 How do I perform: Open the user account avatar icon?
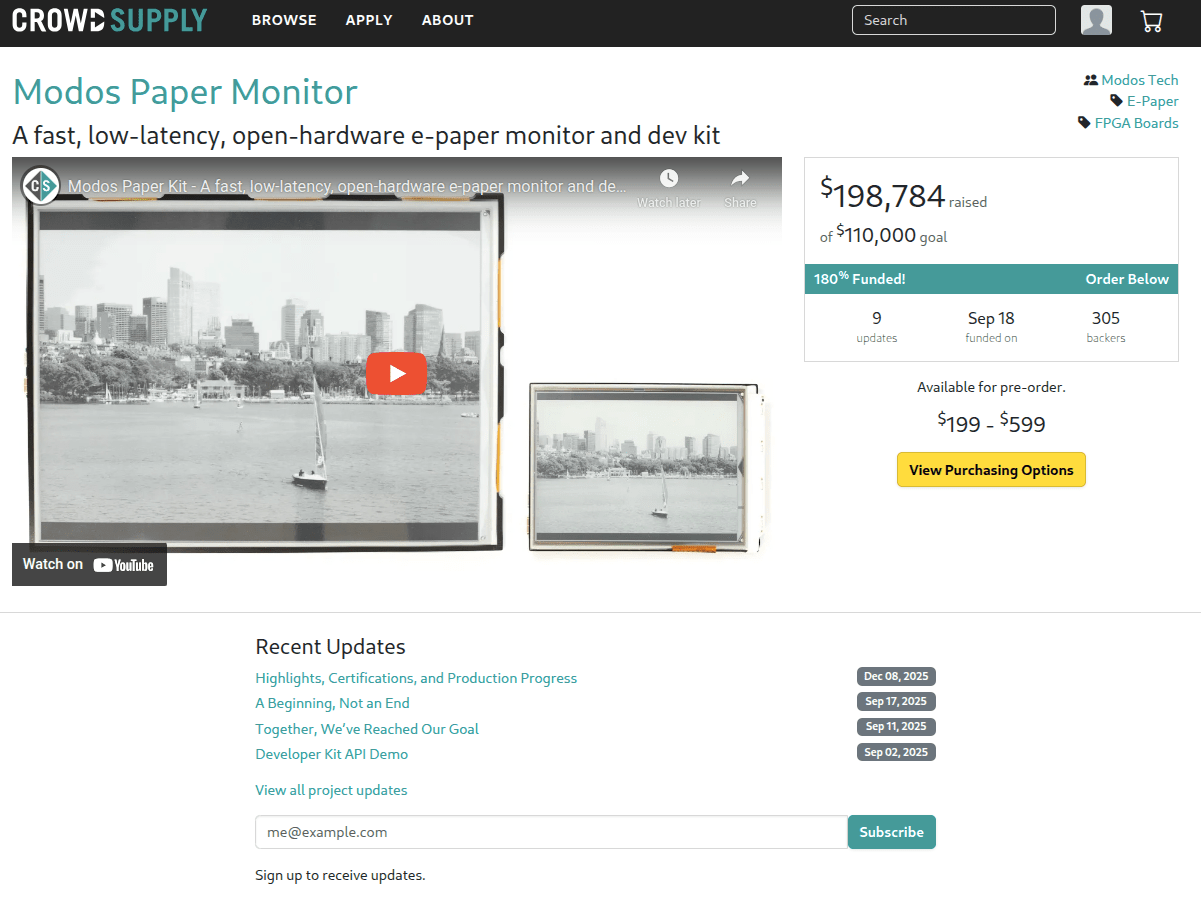pos(1096,20)
